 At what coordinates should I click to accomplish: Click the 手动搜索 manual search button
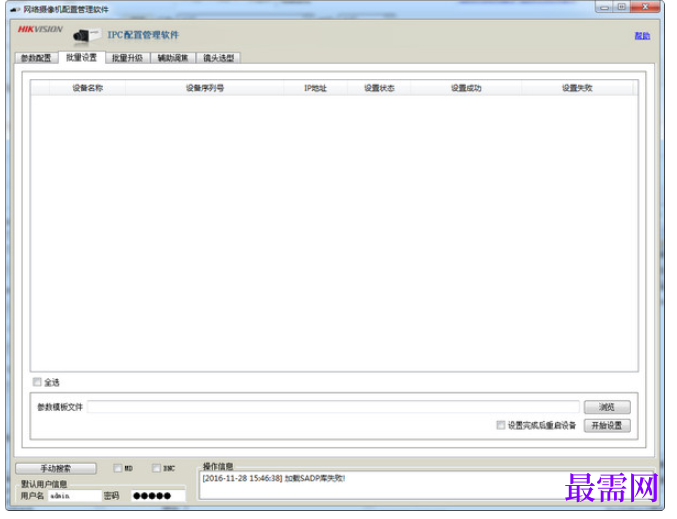click(x=56, y=468)
